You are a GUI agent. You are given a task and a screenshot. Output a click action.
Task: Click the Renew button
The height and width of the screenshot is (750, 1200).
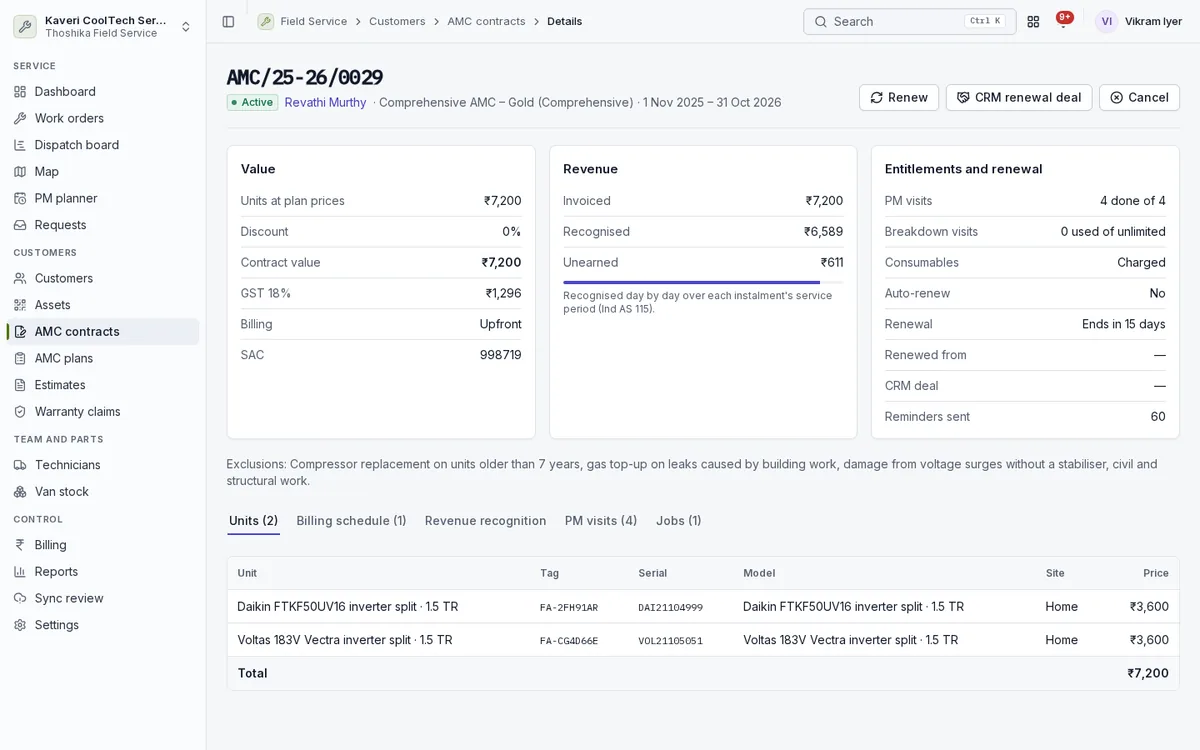[x=899, y=97]
